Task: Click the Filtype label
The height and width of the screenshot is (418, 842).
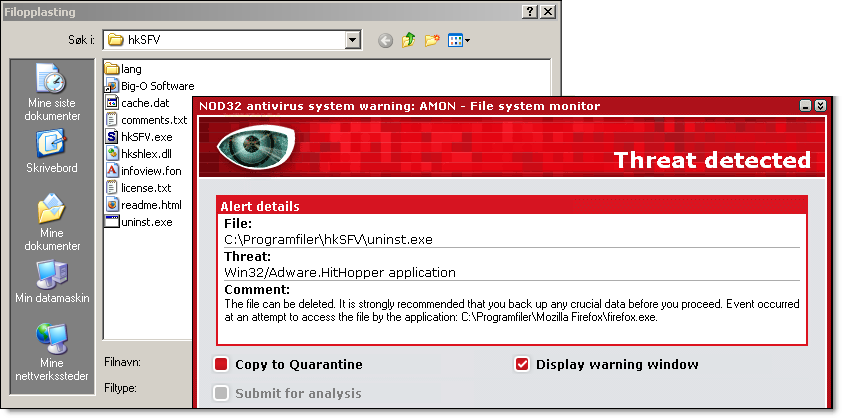Action: [120, 388]
